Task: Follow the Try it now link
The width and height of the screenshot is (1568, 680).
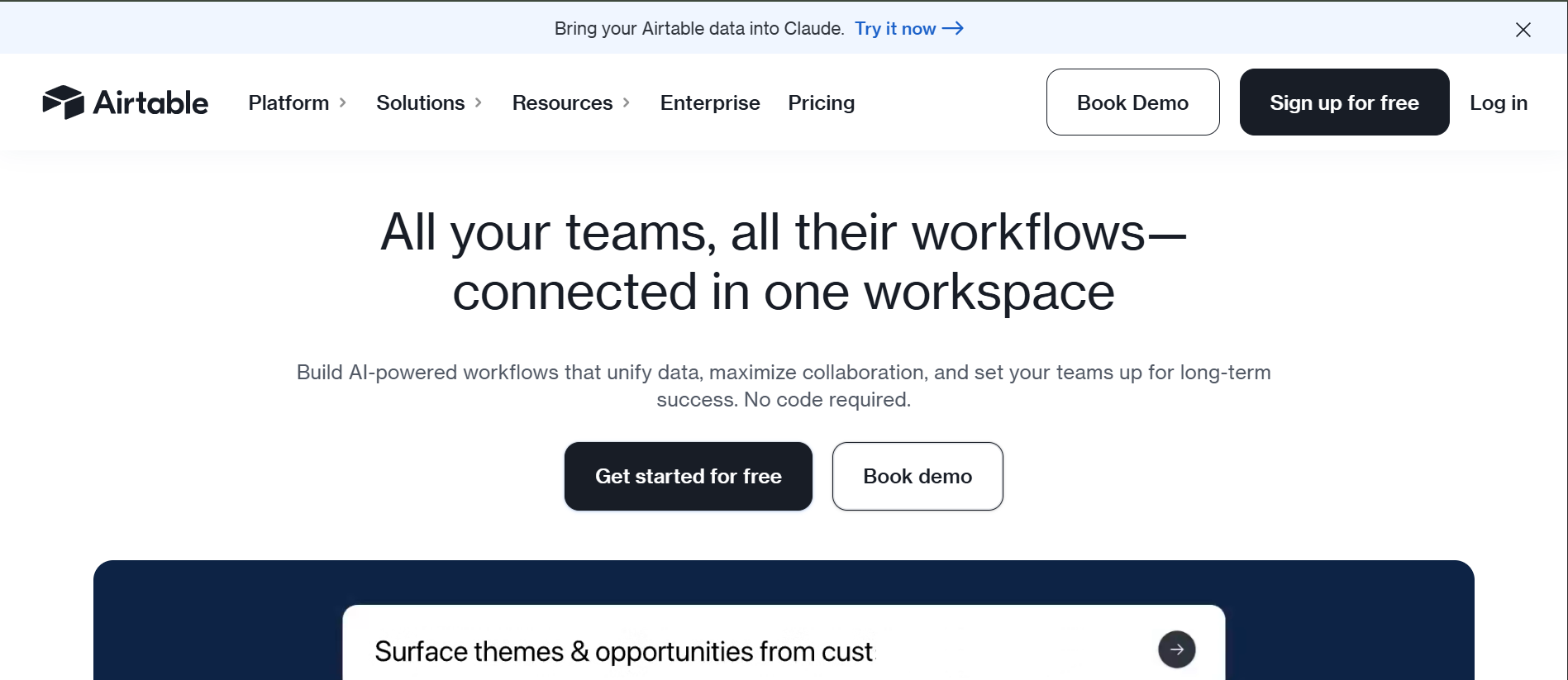Action: 895,28
